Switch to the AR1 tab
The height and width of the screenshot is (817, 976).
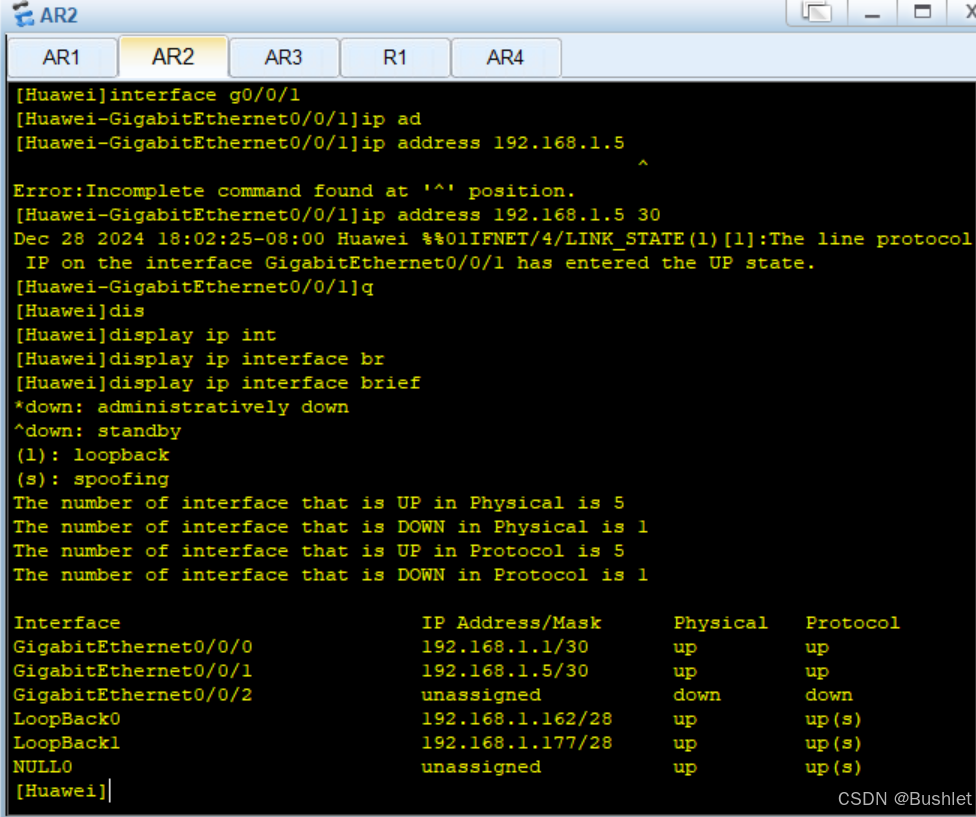point(62,58)
